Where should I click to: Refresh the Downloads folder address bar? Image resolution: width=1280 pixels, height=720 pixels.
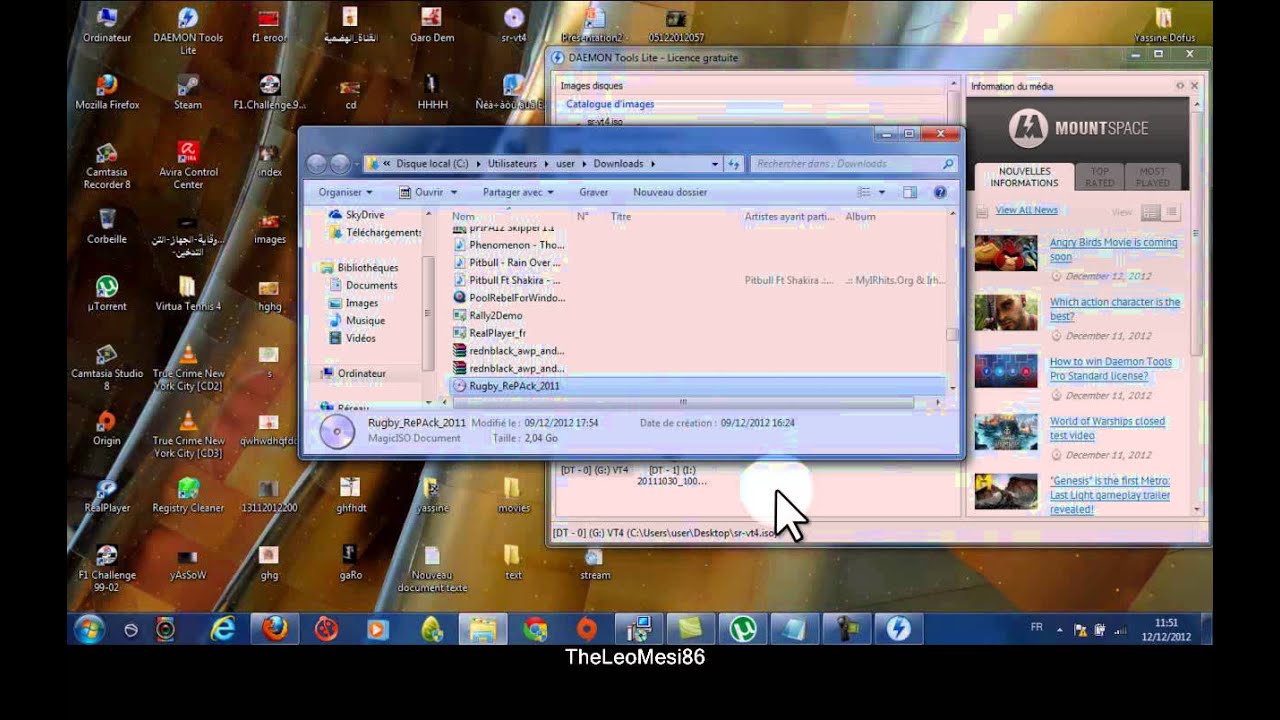point(734,164)
